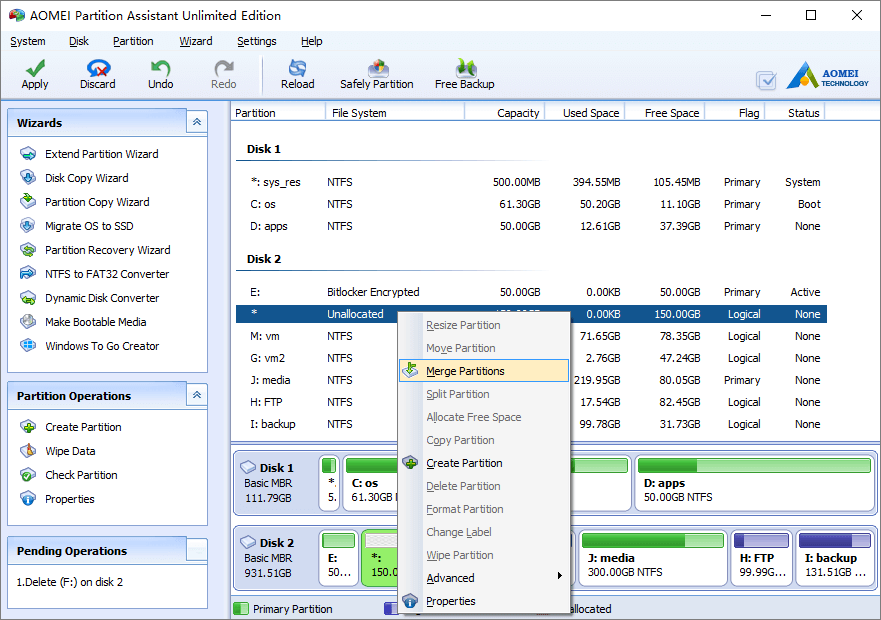The width and height of the screenshot is (881, 620).
Task: Launch Partition Copy Wizard icon
Action: click(x=28, y=202)
